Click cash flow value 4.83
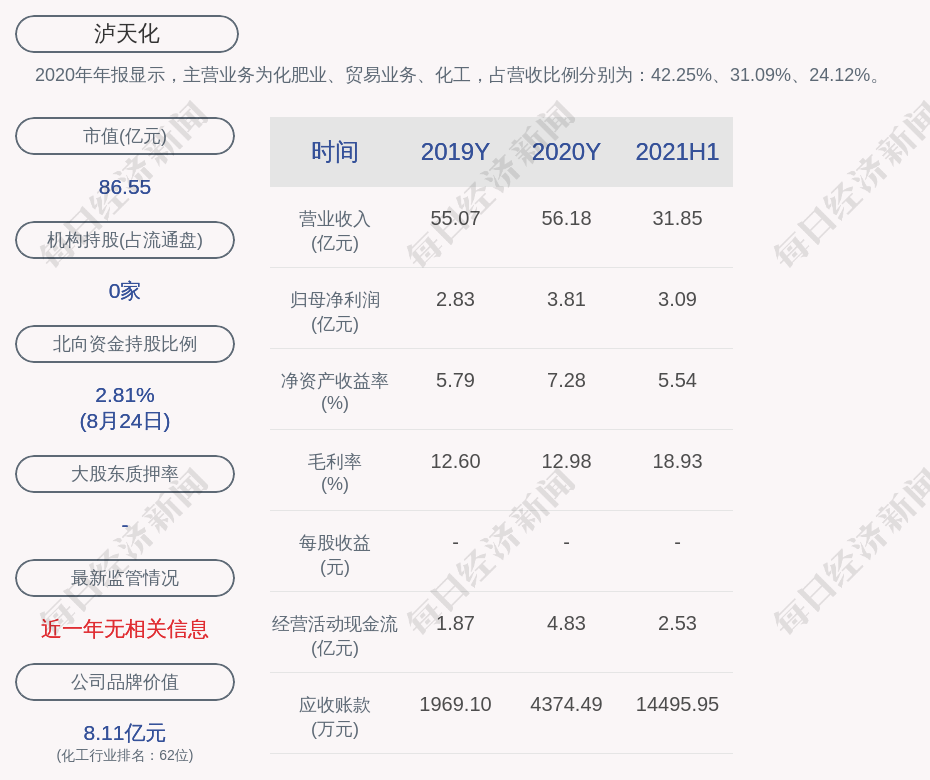 pos(566,623)
